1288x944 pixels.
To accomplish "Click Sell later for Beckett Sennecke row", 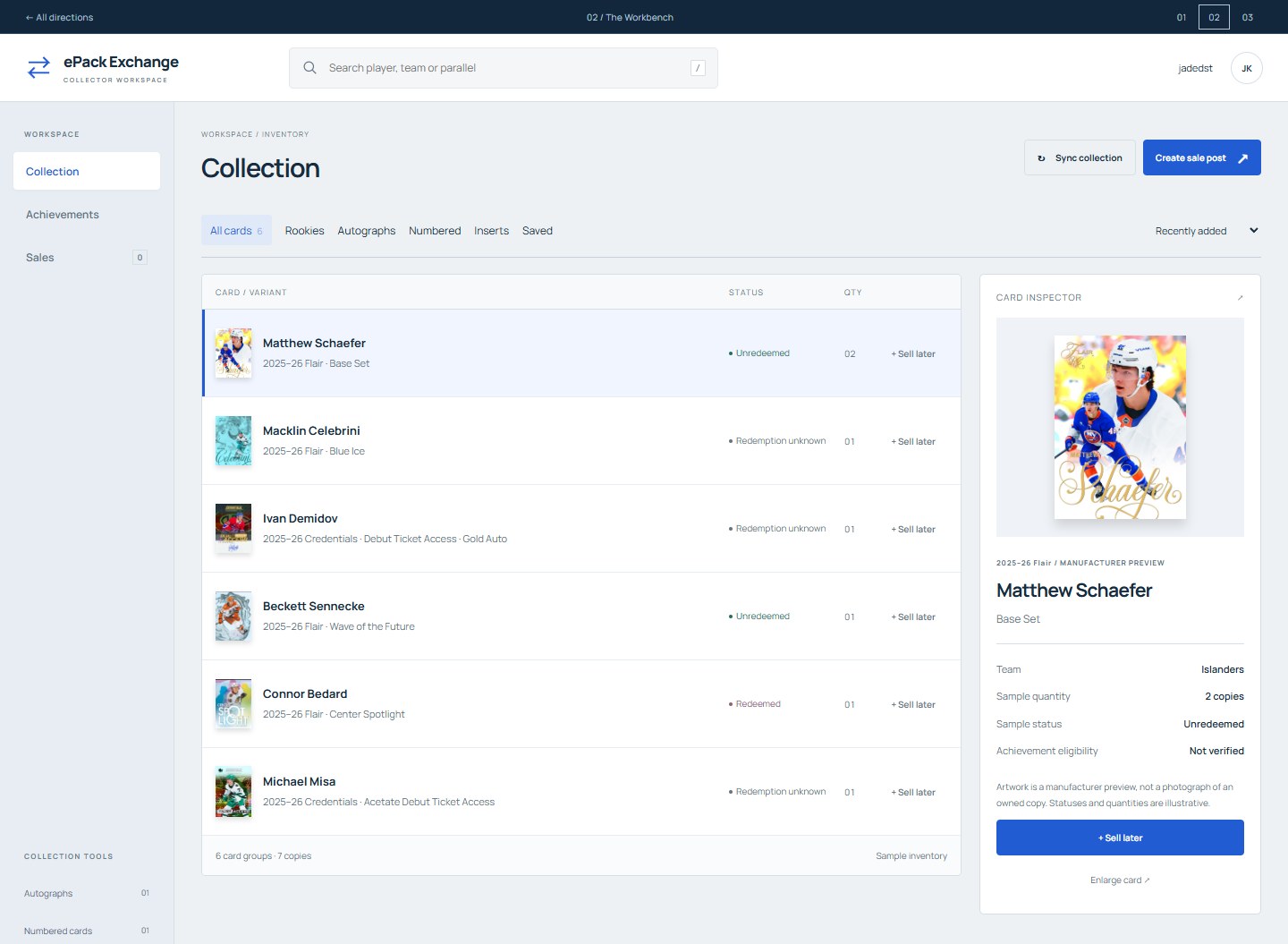I will click(913, 617).
